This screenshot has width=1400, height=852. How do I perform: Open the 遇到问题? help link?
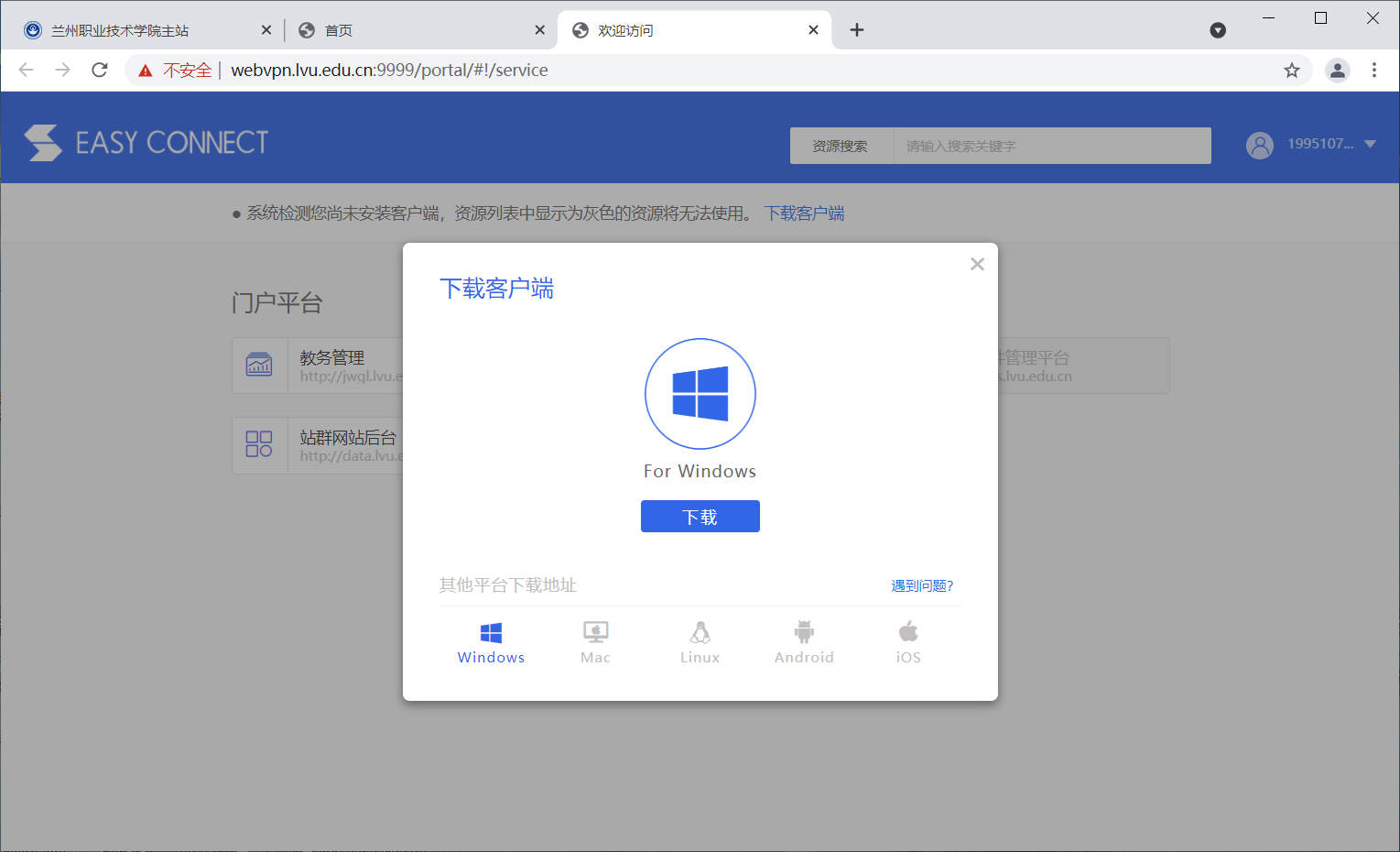[x=922, y=585]
